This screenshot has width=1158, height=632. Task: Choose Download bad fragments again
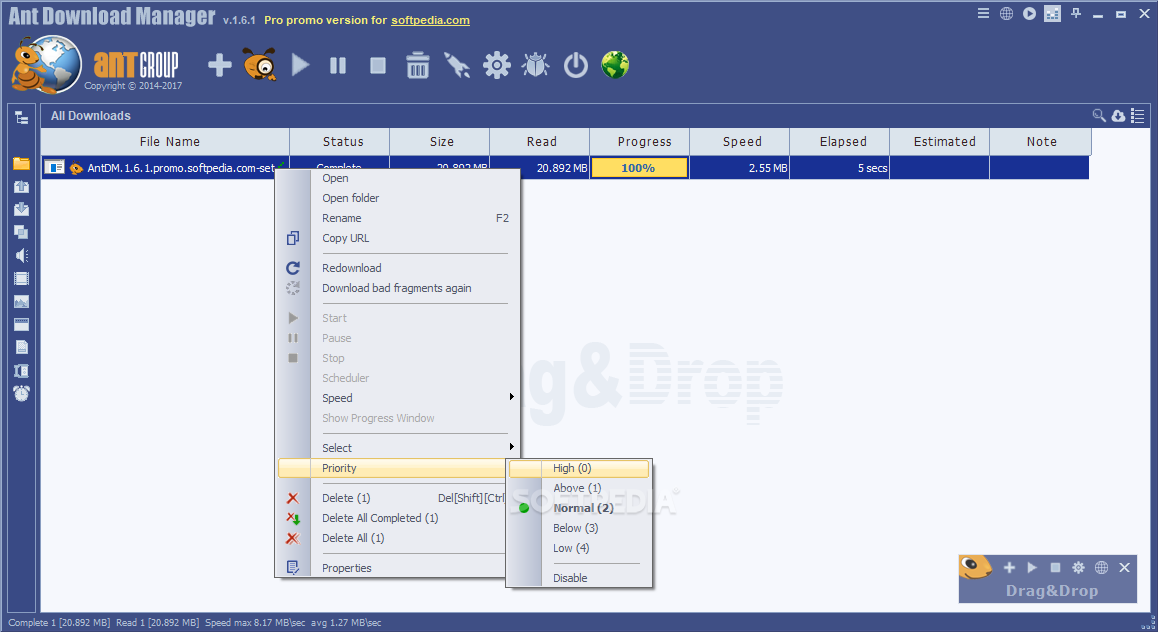[399, 288]
